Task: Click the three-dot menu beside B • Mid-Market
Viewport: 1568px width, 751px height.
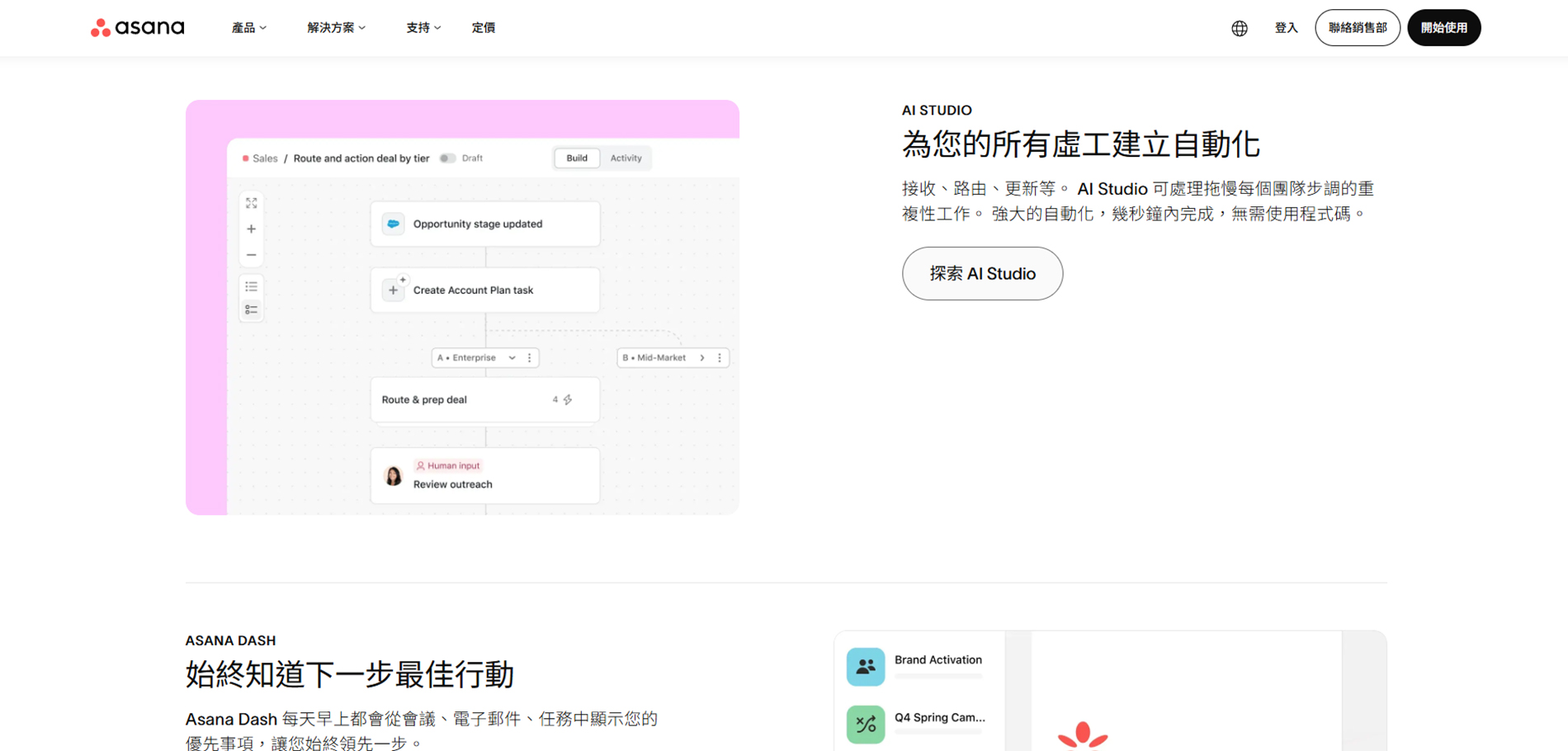Action: [x=720, y=358]
